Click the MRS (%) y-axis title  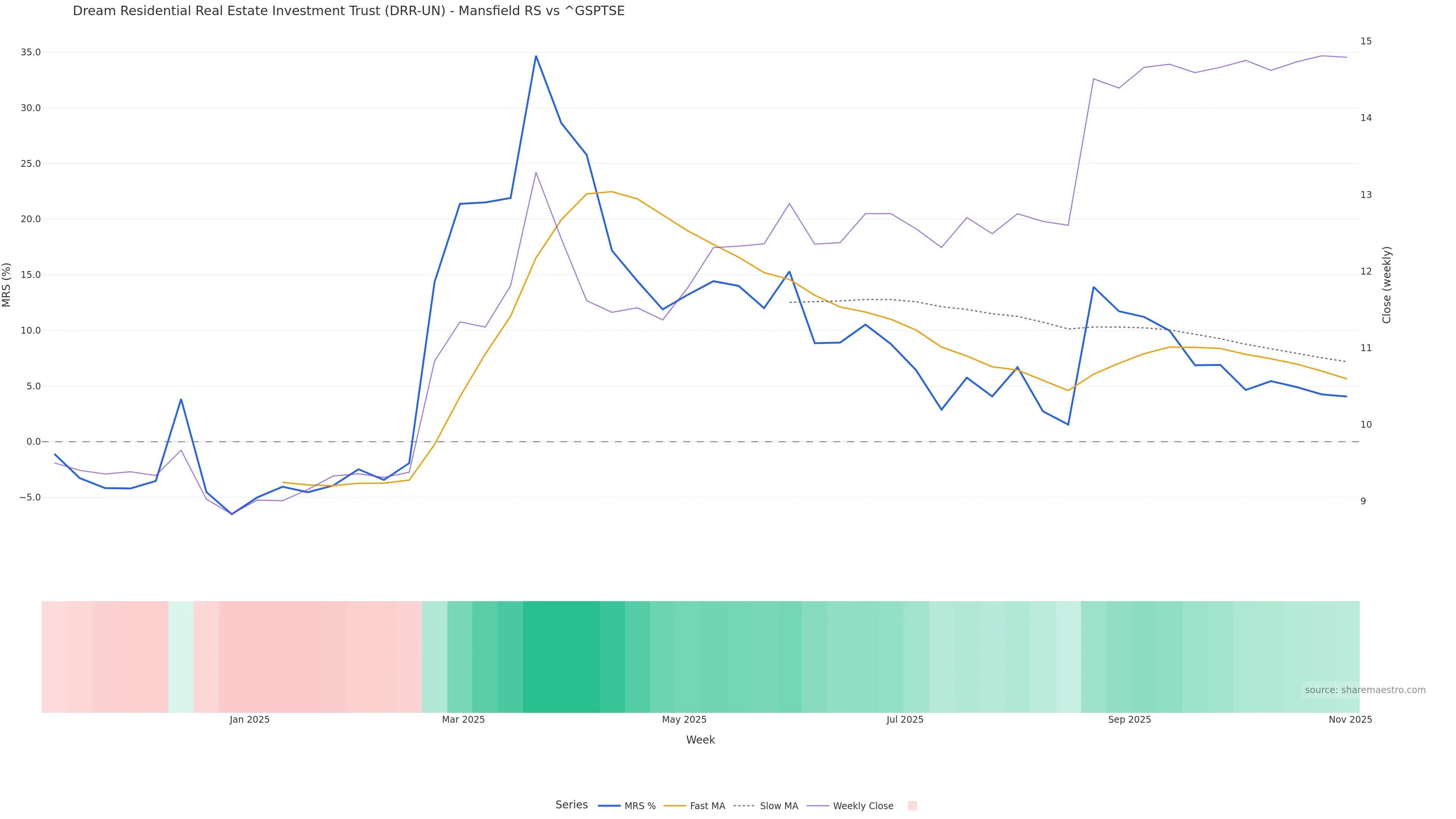7,284
